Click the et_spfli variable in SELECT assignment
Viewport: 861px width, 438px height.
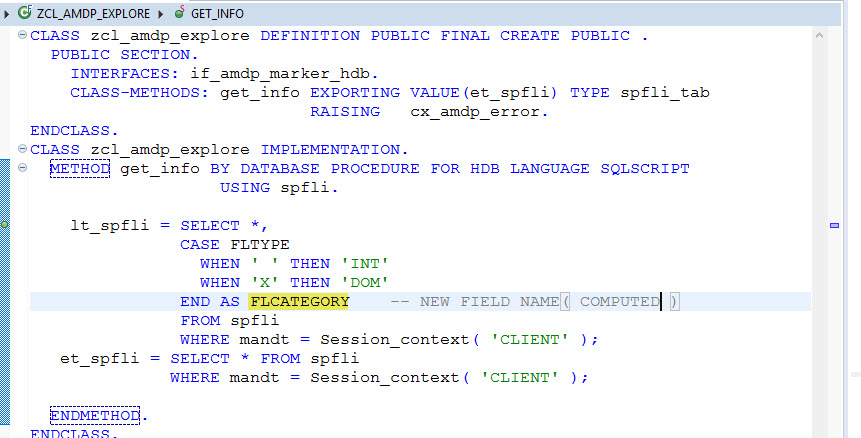coord(99,358)
